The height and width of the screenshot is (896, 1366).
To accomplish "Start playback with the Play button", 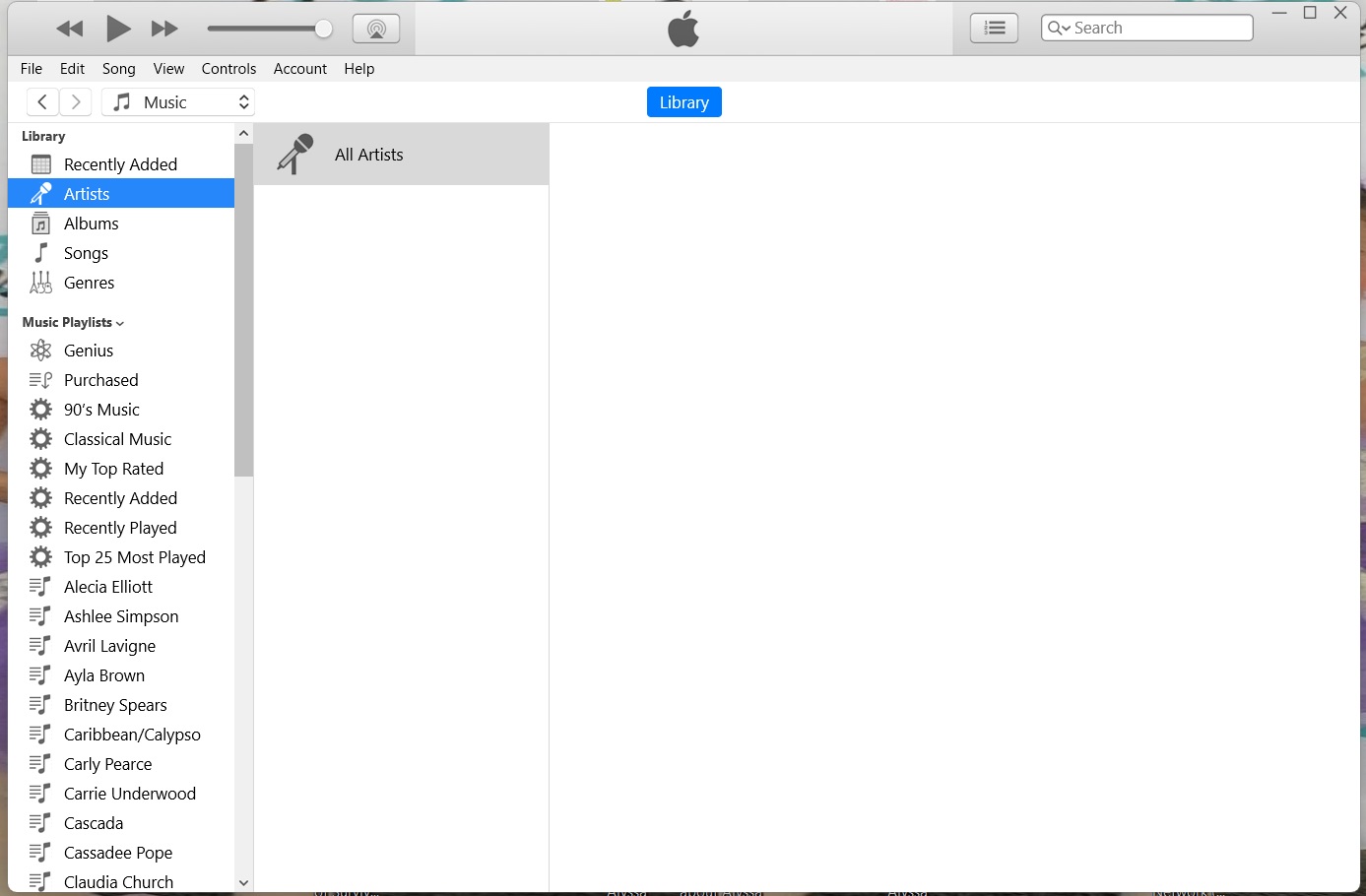I will [118, 29].
